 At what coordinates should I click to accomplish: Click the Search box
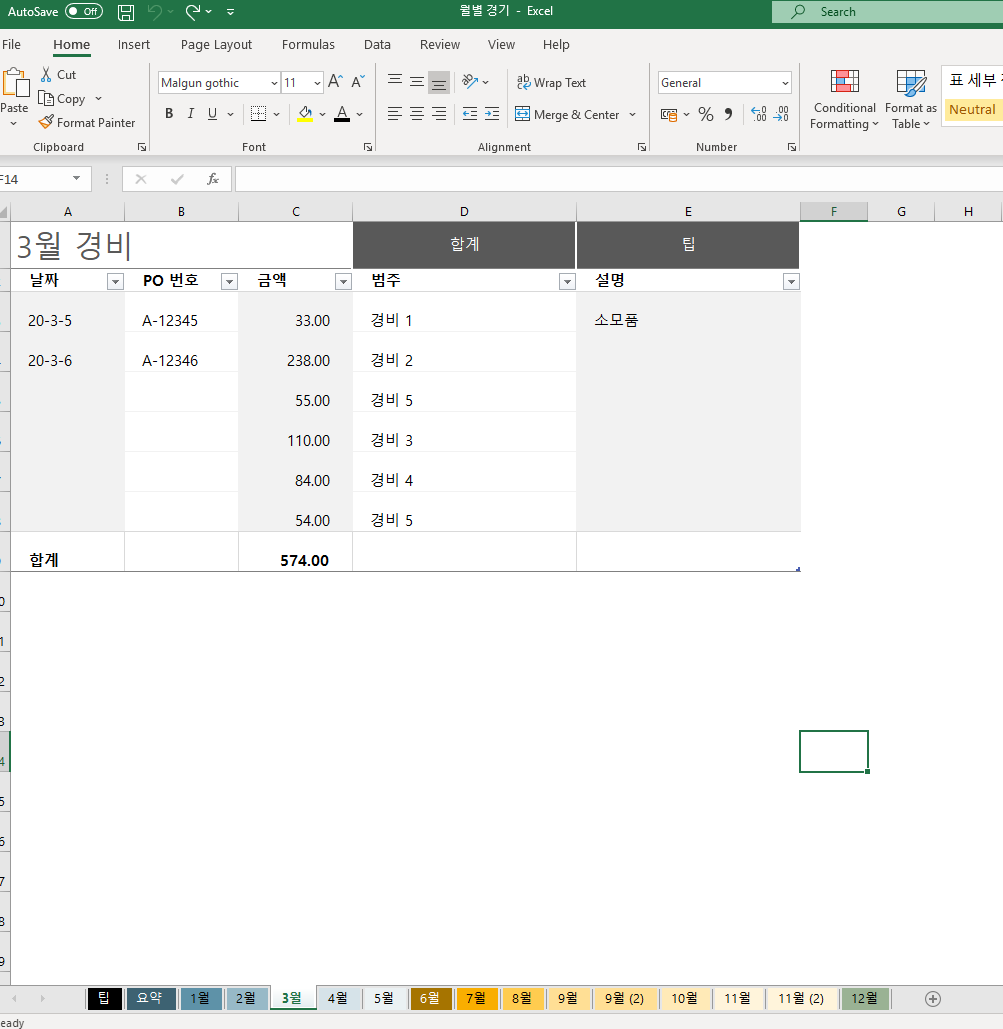(887, 12)
